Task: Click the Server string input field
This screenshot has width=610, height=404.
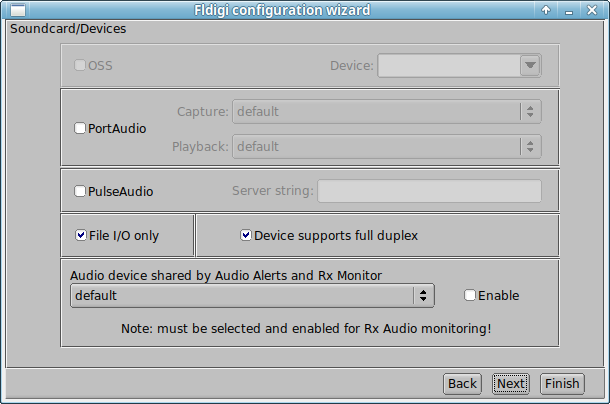Action: [x=429, y=191]
